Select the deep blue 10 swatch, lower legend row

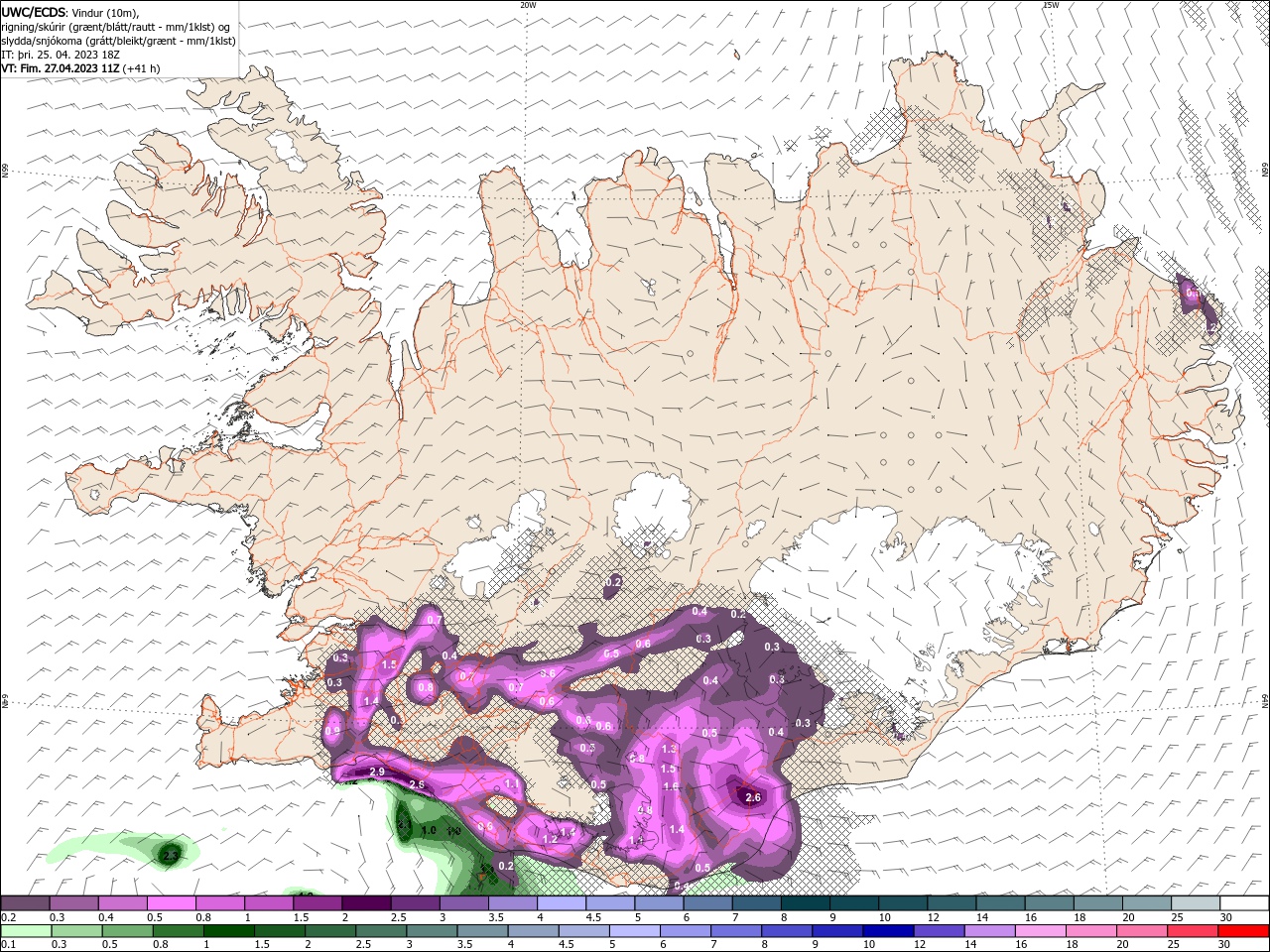point(887,931)
